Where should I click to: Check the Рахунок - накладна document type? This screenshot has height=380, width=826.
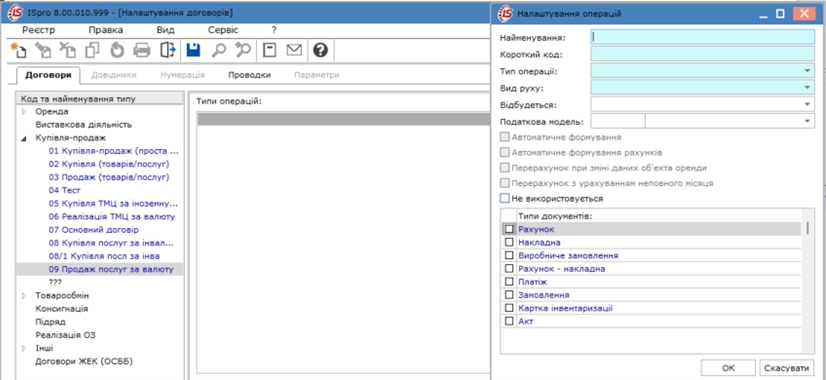click(x=509, y=269)
